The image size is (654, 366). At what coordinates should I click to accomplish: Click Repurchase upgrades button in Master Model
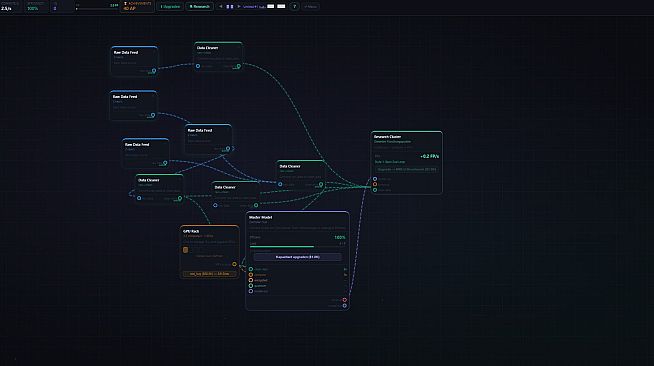coord(297,257)
